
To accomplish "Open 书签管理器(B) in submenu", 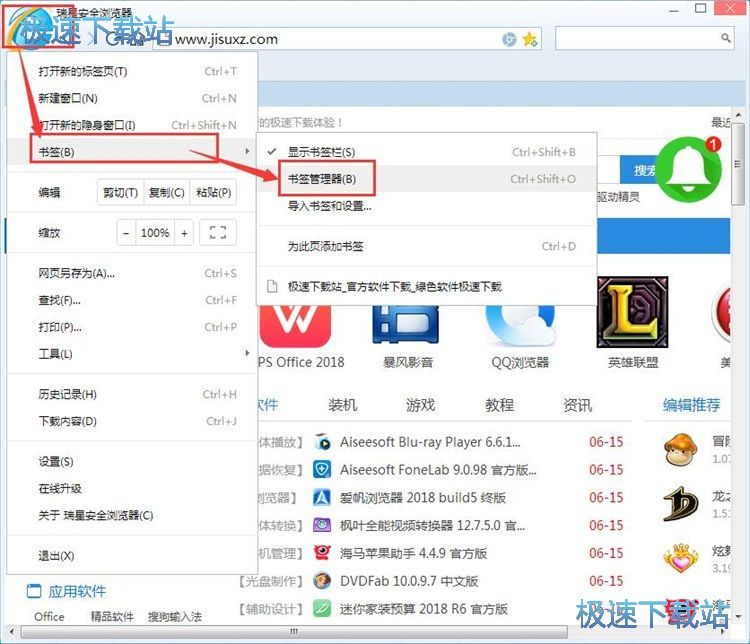I will (x=427, y=179).
